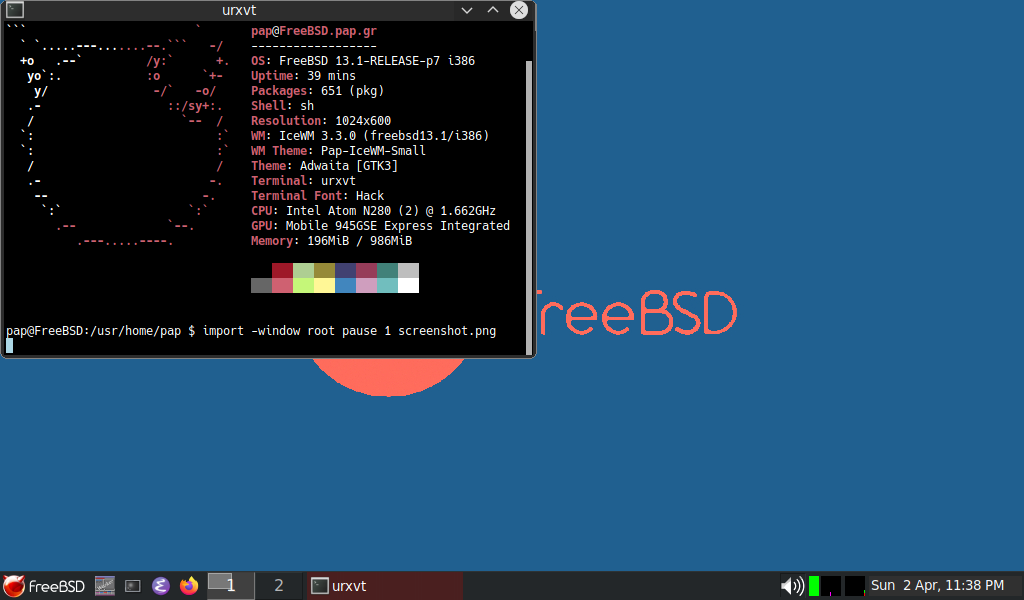
Task: Click the date and time clock
Action: (x=937, y=586)
